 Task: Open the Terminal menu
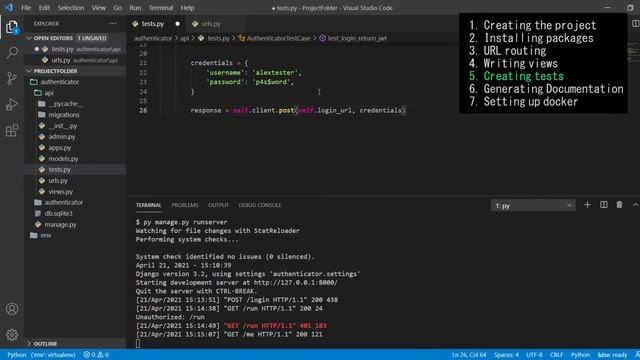[x=160, y=8]
